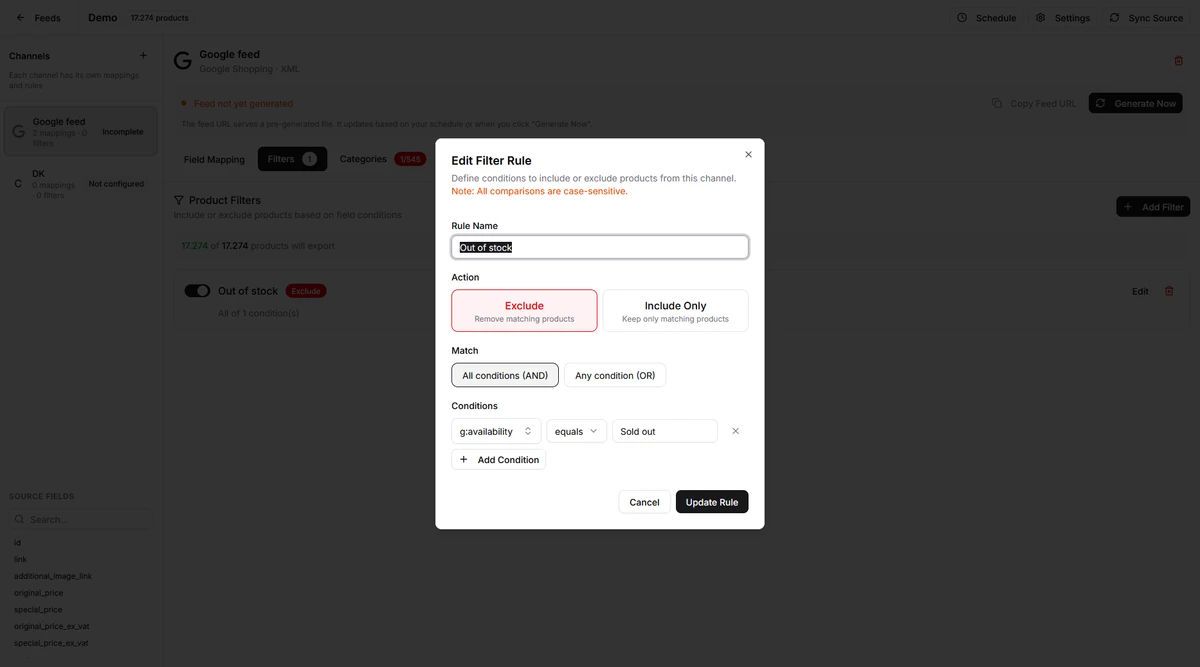The height and width of the screenshot is (667, 1200).
Task: Toggle the Out of stock filter switch
Action: (197, 291)
